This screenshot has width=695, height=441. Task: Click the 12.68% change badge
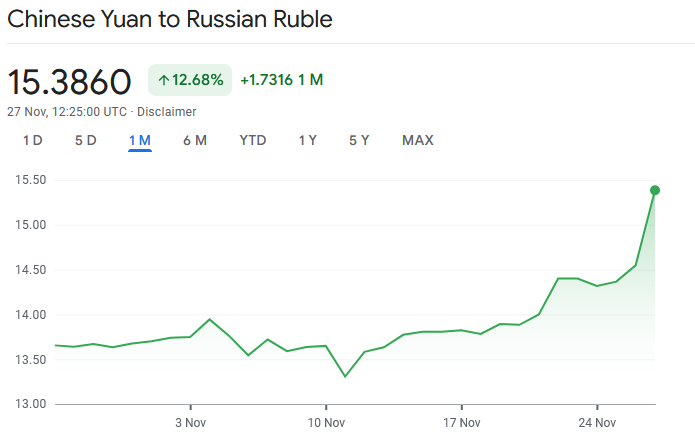click(190, 80)
